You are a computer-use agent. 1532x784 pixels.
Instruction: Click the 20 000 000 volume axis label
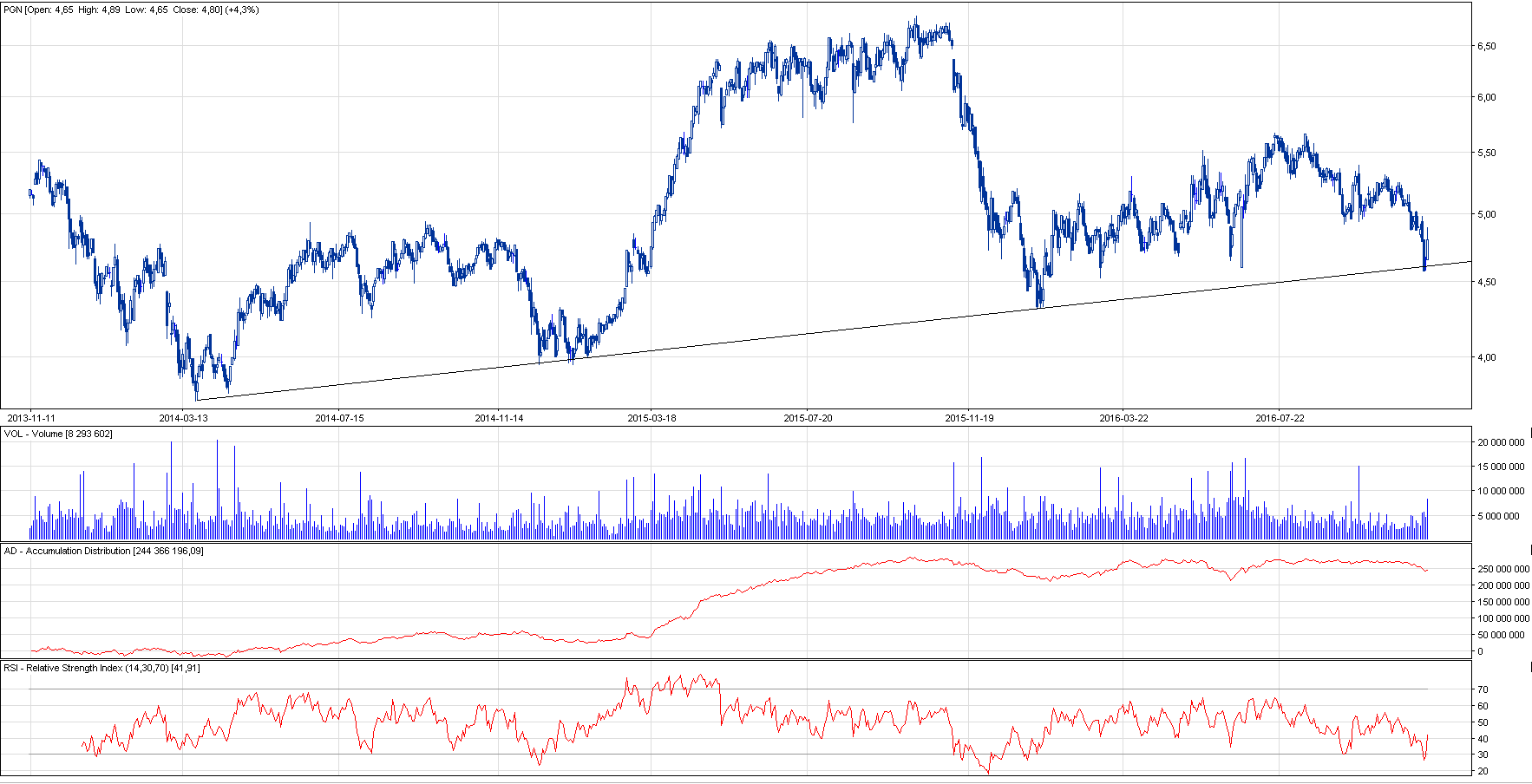(1501, 442)
